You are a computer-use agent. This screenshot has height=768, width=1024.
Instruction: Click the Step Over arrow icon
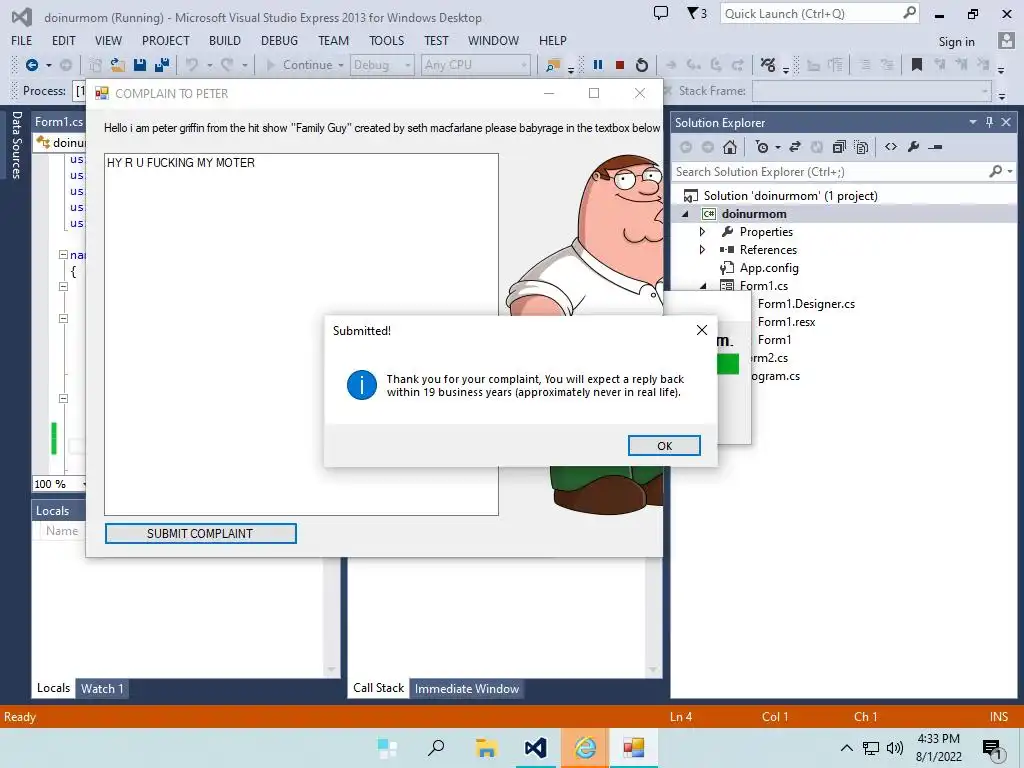point(716,65)
